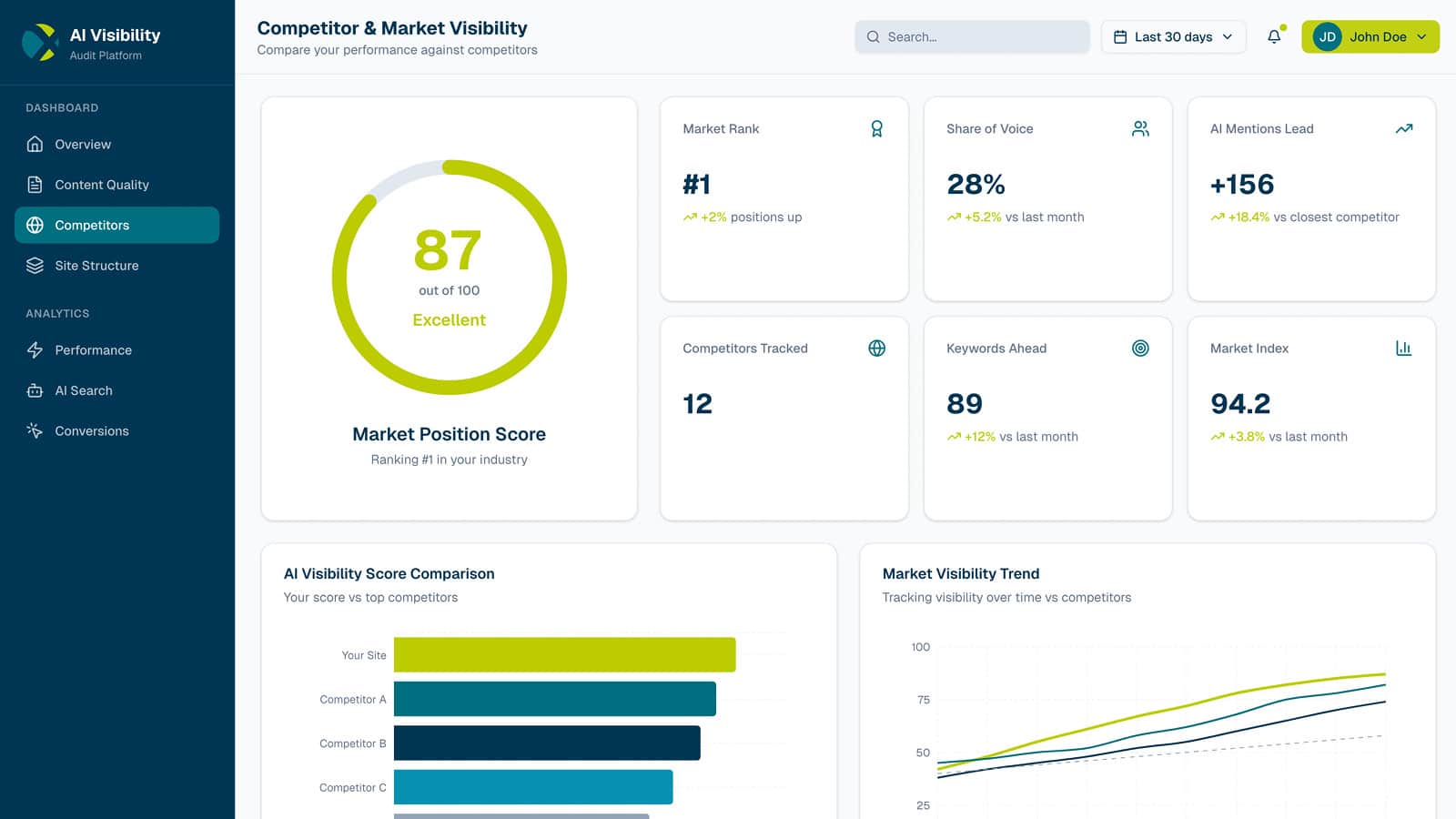
Task: Click the Share of Voice people icon
Action: [x=1139, y=128]
